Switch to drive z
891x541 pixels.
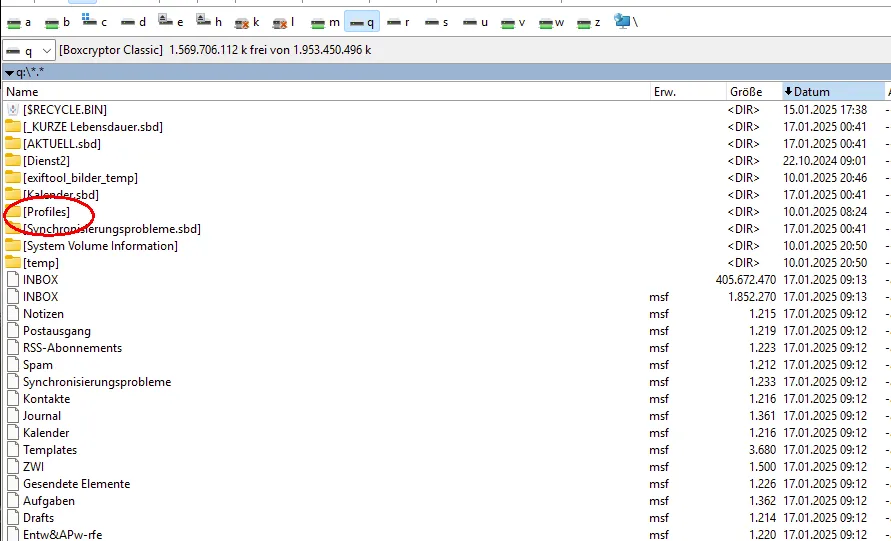point(589,22)
